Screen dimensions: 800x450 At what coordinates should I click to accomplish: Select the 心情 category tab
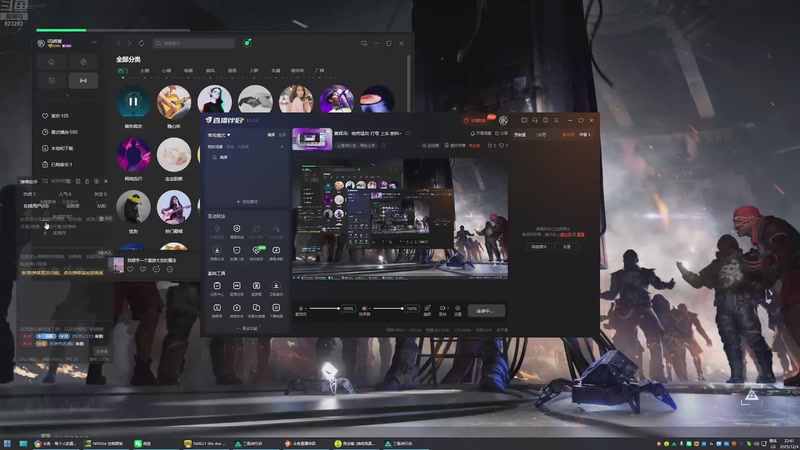click(166, 71)
